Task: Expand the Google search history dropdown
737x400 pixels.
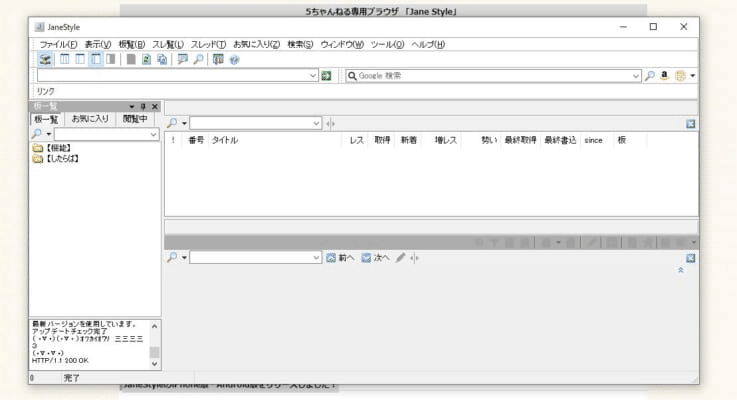Action: point(635,76)
